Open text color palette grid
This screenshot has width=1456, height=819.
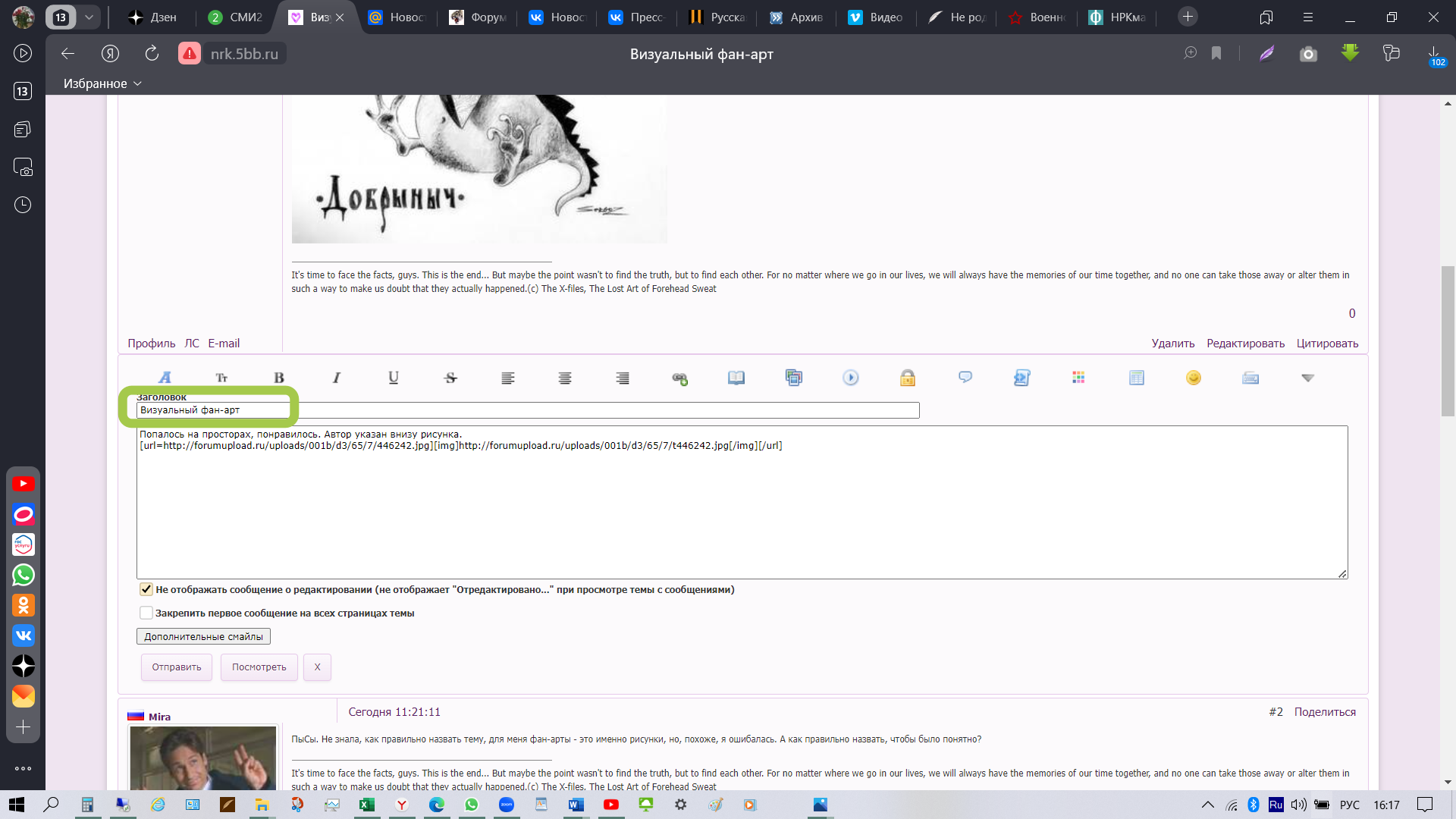1078,378
